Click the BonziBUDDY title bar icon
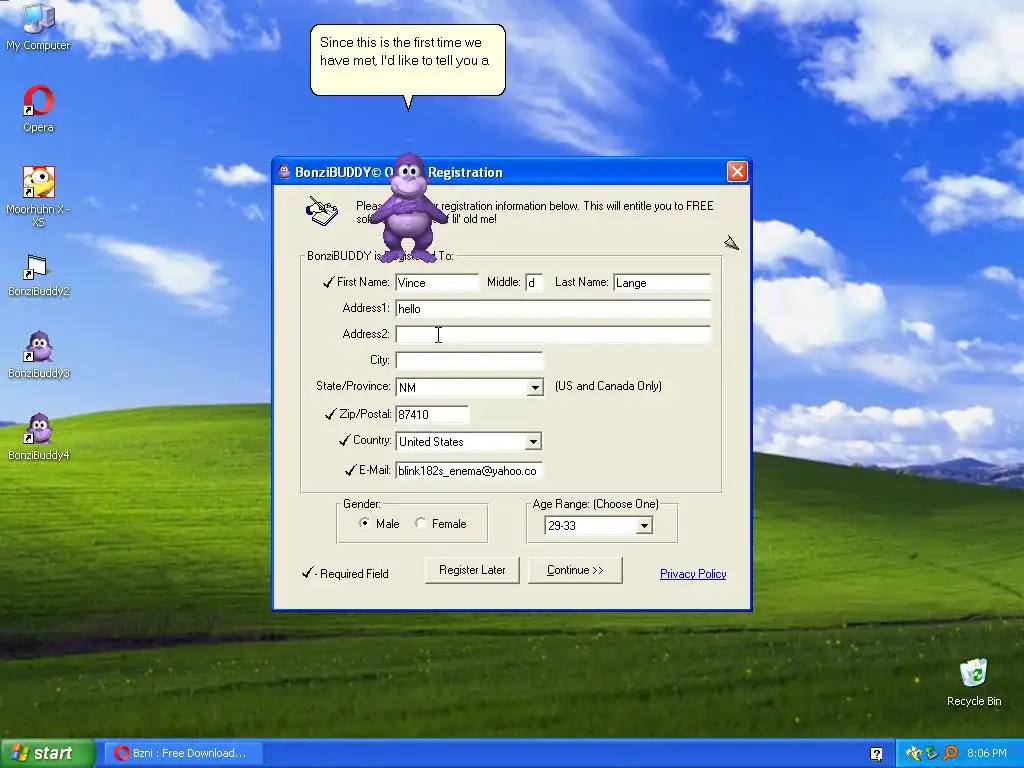Image resolution: width=1024 pixels, height=768 pixels. (x=284, y=172)
